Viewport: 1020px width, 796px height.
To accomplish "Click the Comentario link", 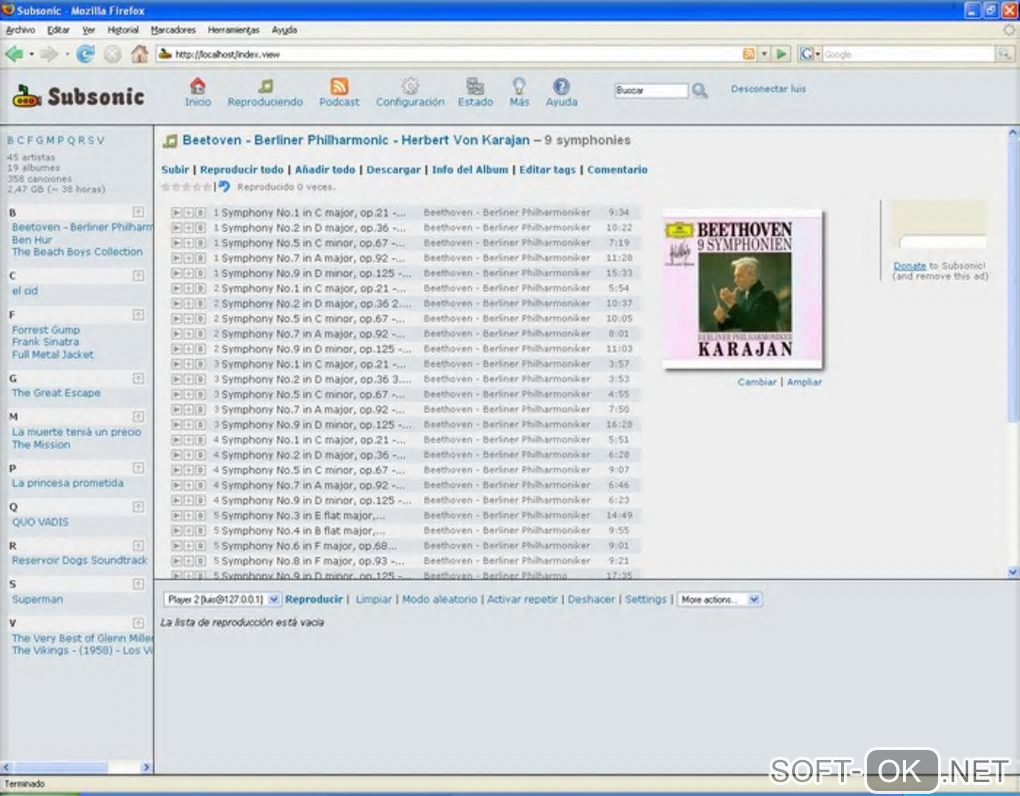I will click(617, 170).
